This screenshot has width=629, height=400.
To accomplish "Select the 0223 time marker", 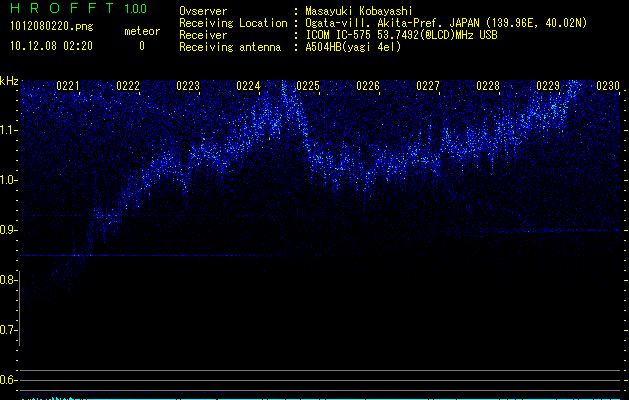I will (x=188, y=86).
